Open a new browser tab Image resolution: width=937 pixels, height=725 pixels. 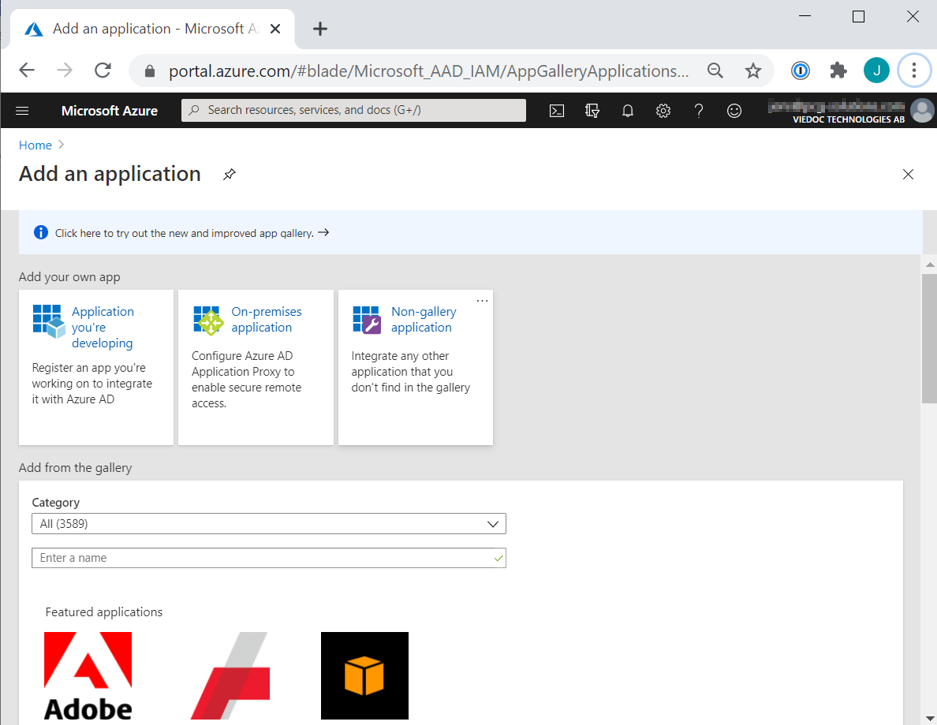click(320, 29)
